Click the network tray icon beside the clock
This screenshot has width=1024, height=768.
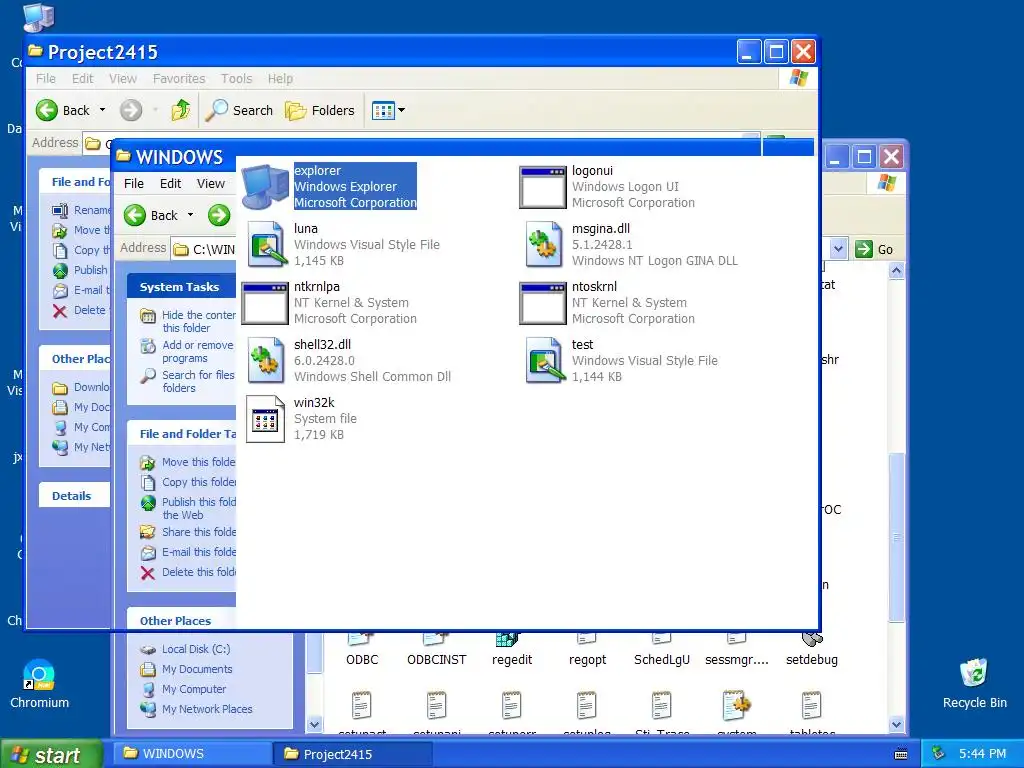tap(938, 753)
